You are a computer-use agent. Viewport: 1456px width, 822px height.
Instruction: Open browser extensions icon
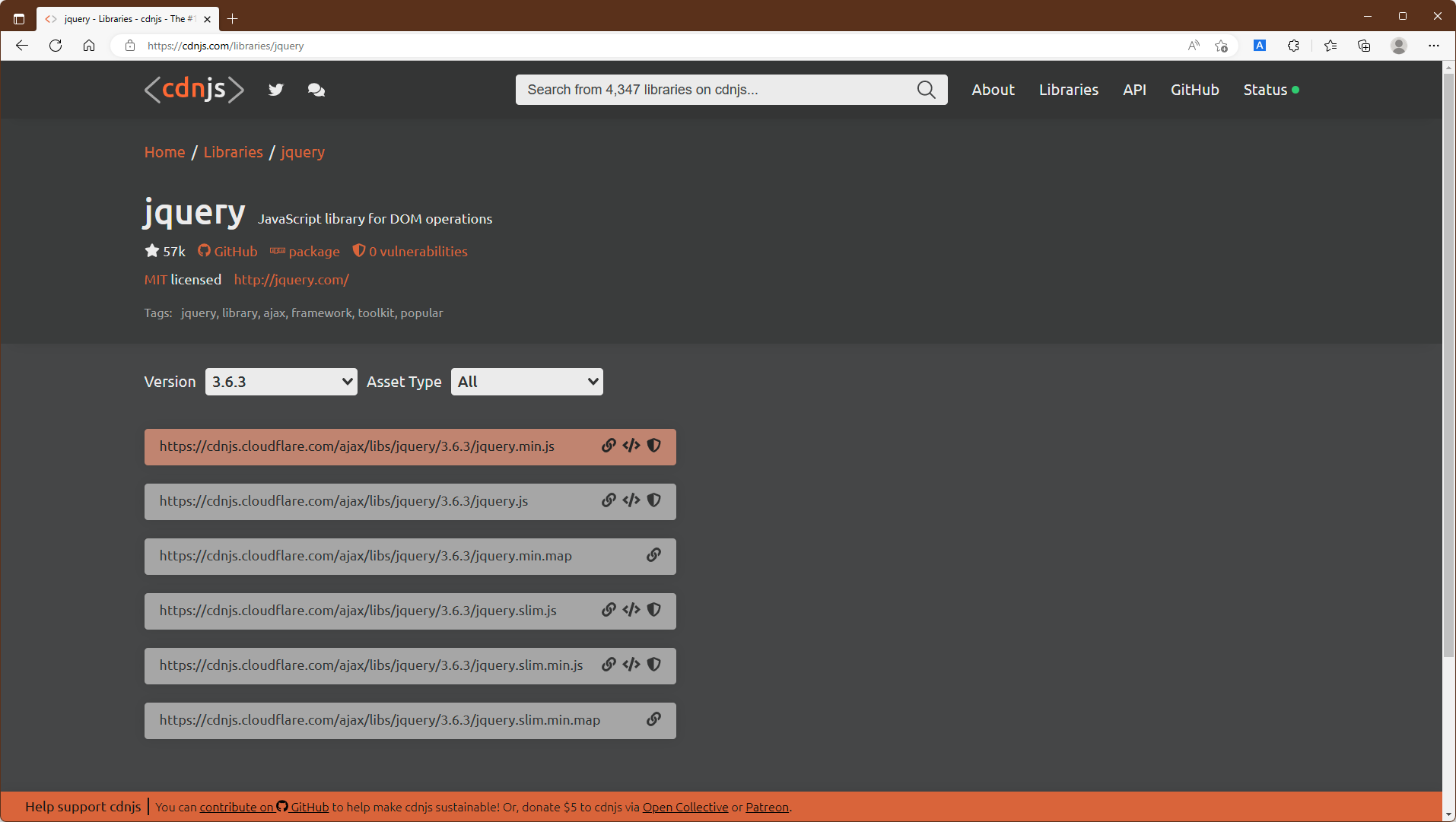tap(1293, 46)
